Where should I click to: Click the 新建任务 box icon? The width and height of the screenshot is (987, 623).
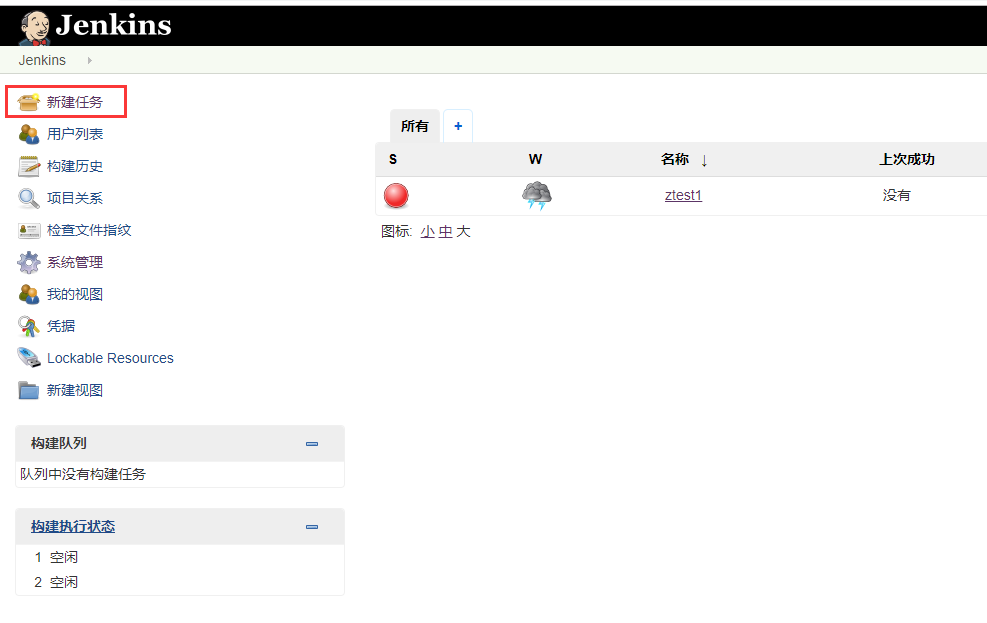pos(28,102)
